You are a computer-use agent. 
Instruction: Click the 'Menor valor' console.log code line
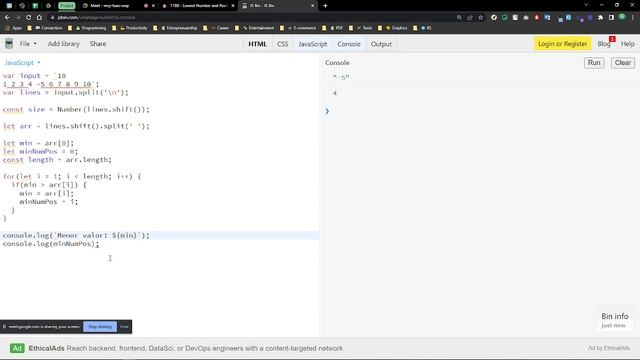76,236
